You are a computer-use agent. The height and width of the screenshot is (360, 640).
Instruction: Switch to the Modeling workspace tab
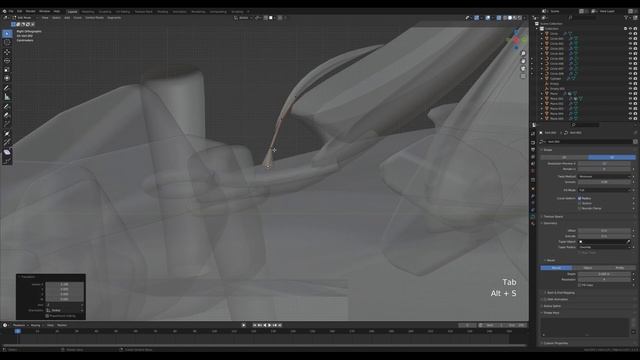88,11
